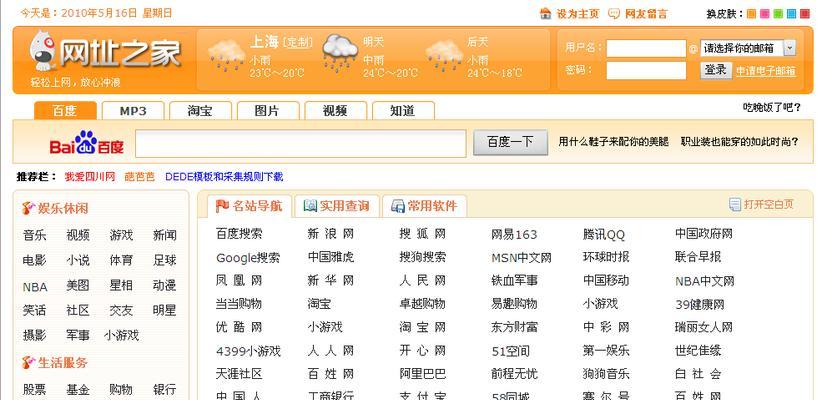822x400 pixels.
Task: Click the page icon beside 打开空白页
Action: [735, 204]
